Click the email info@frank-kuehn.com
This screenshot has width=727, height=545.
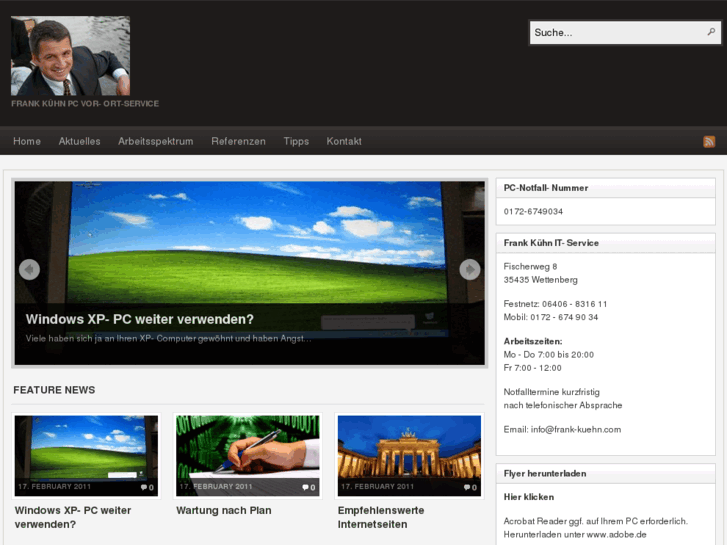[x=576, y=430]
